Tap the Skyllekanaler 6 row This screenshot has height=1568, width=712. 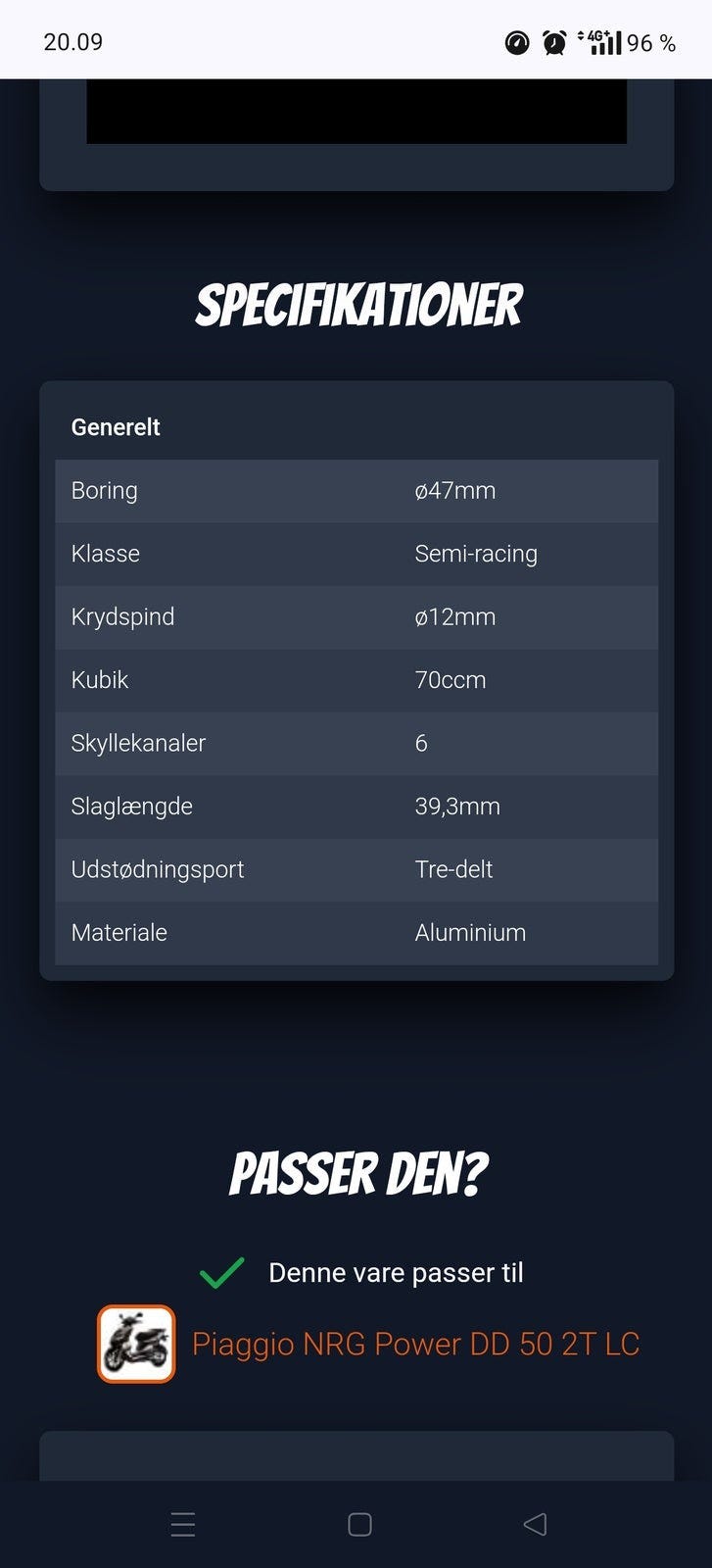click(x=356, y=744)
